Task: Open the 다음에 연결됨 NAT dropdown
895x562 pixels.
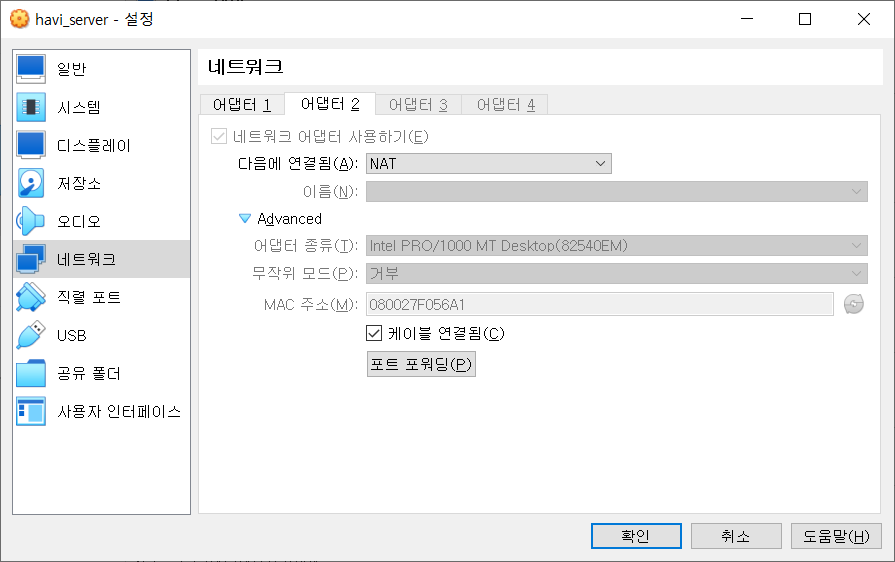Action: point(489,164)
